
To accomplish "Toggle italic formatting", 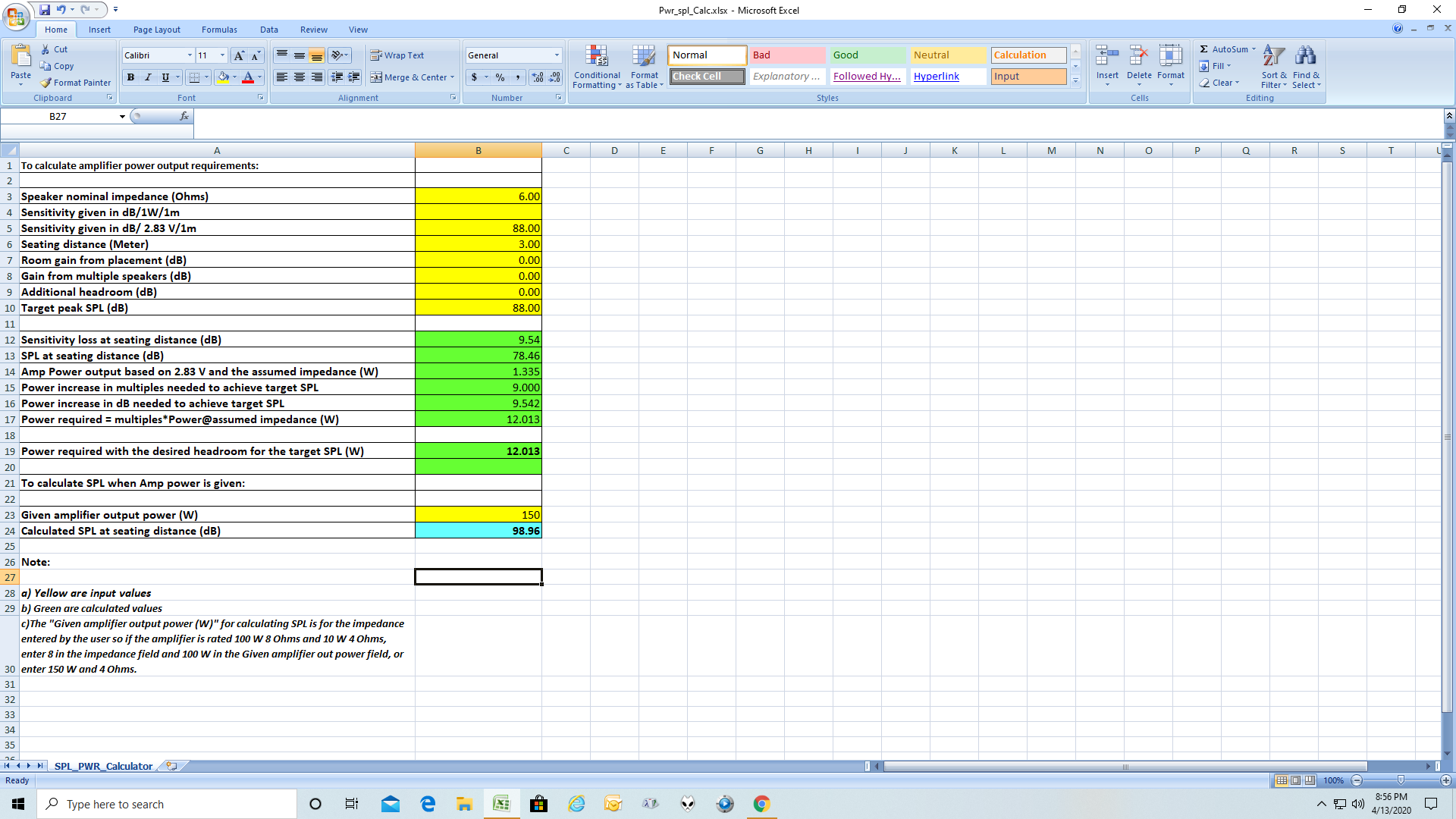I will pyautogui.click(x=148, y=77).
